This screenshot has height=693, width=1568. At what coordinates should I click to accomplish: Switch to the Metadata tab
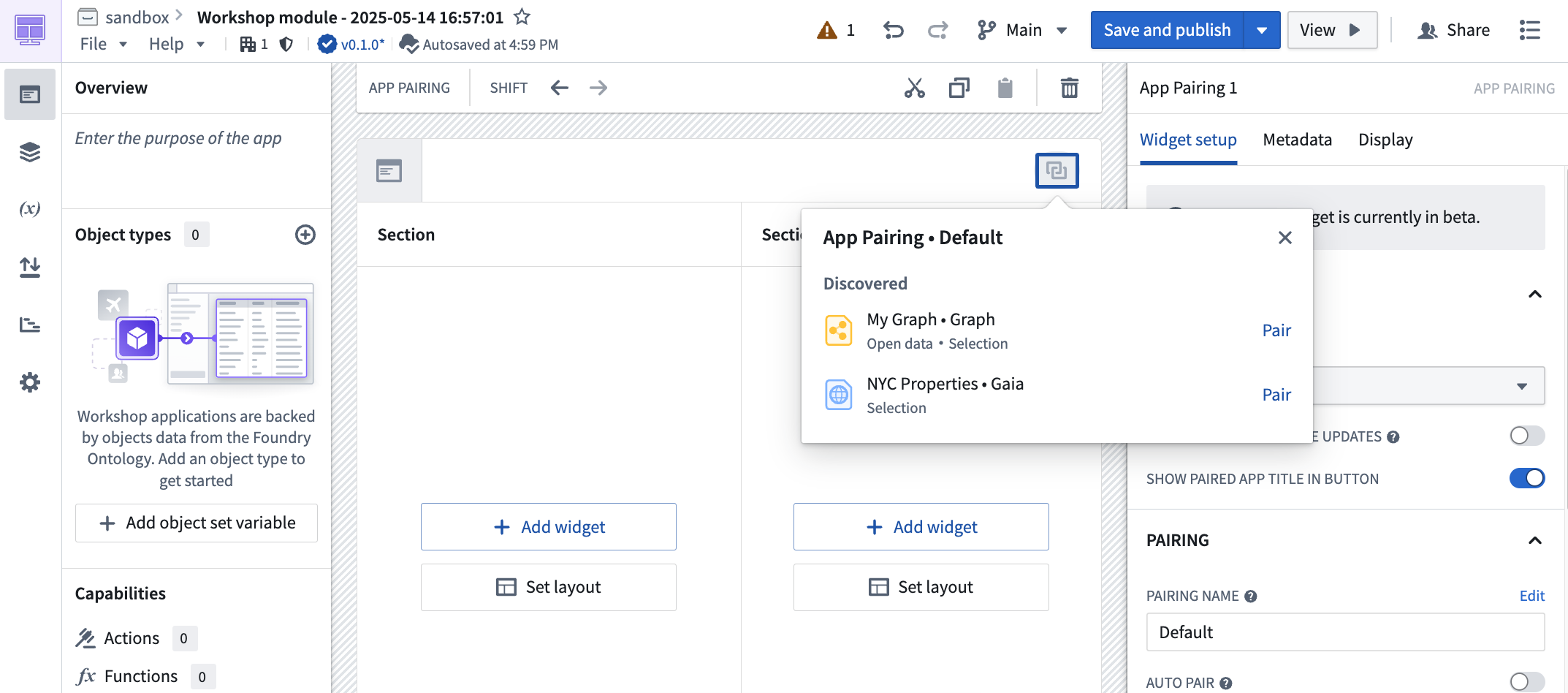[1297, 140]
